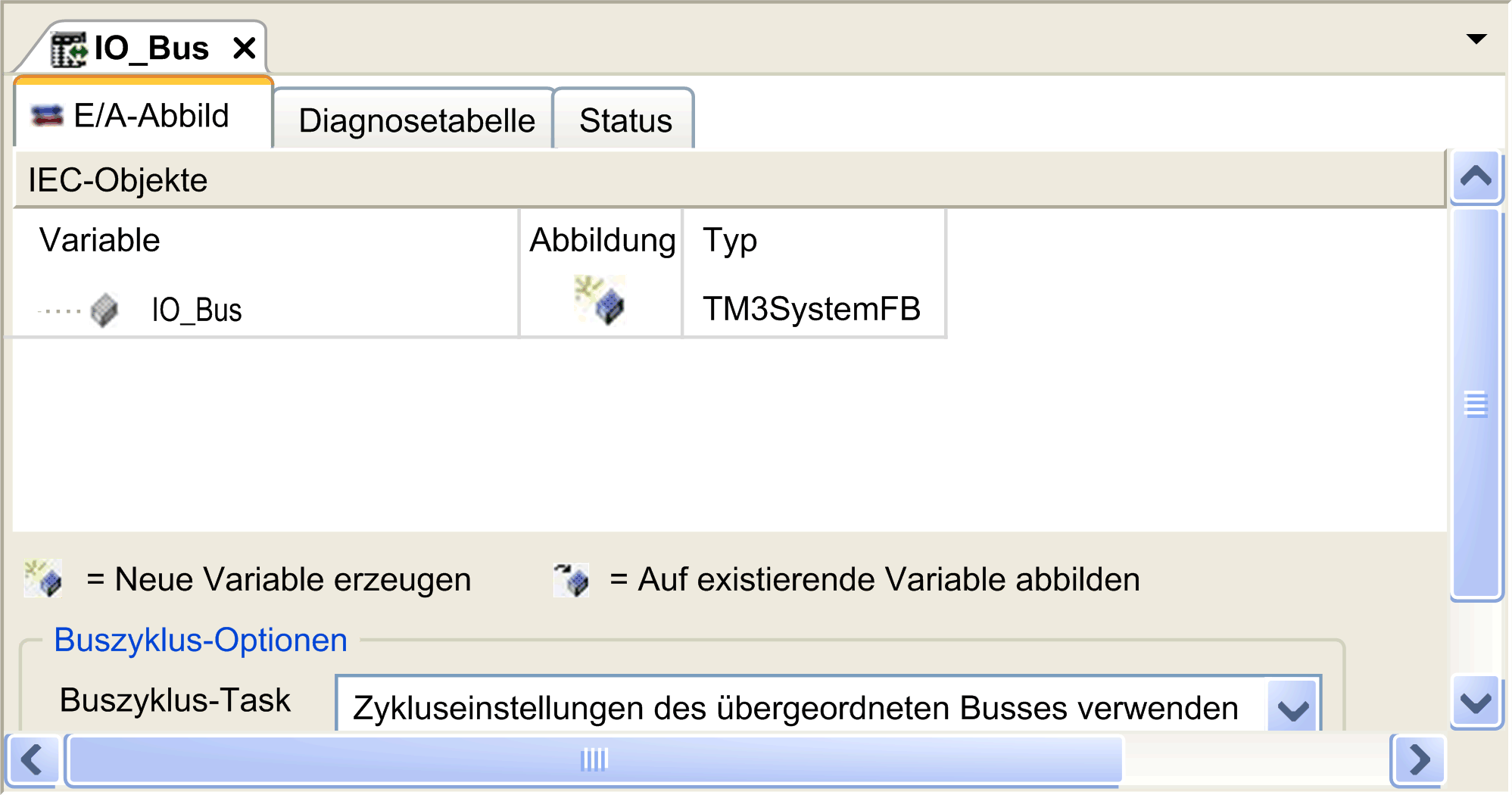Viewport: 1512px width, 795px height.
Task: Click the vertical scrollbar thumb
Action: pyautogui.click(x=1476, y=404)
